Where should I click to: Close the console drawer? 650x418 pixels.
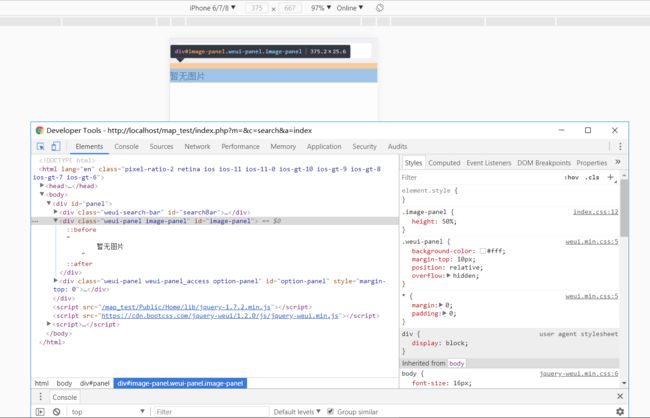click(x=620, y=396)
